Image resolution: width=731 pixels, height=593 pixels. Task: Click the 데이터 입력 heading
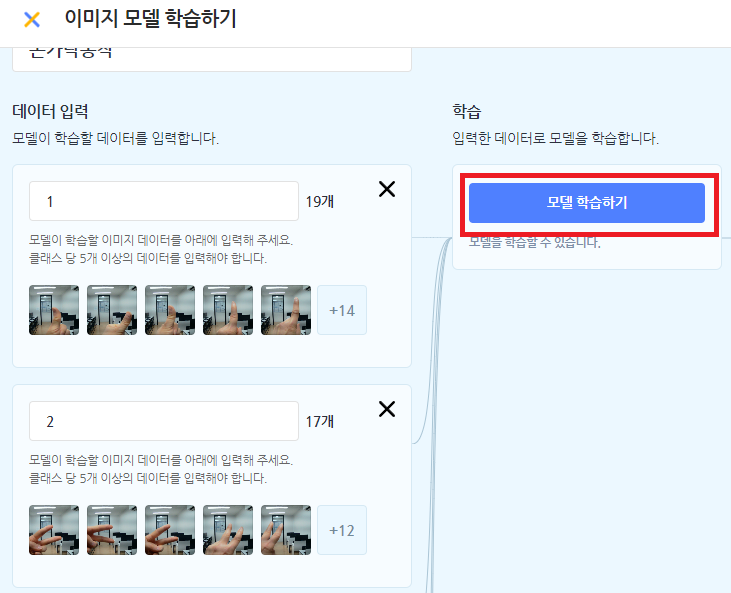coord(50,111)
